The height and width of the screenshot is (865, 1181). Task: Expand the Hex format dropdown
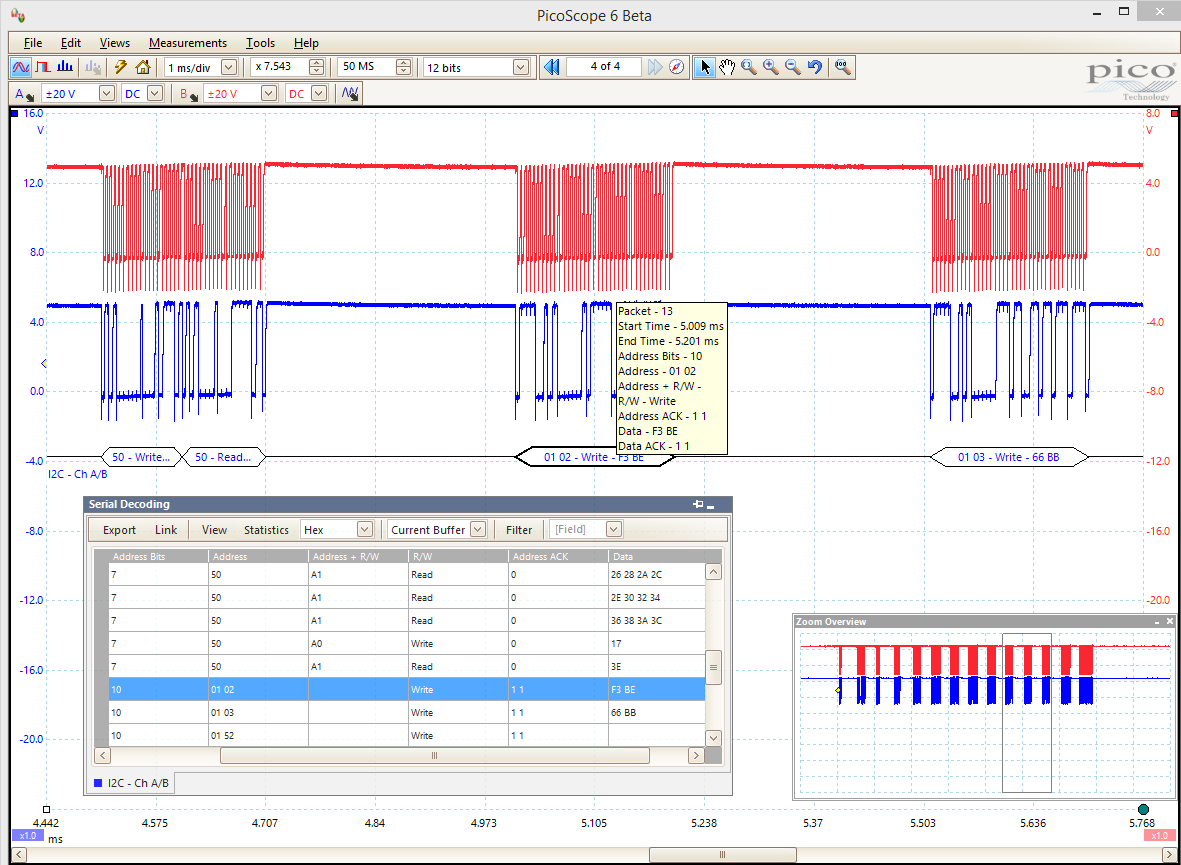pyautogui.click(x=364, y=530)
